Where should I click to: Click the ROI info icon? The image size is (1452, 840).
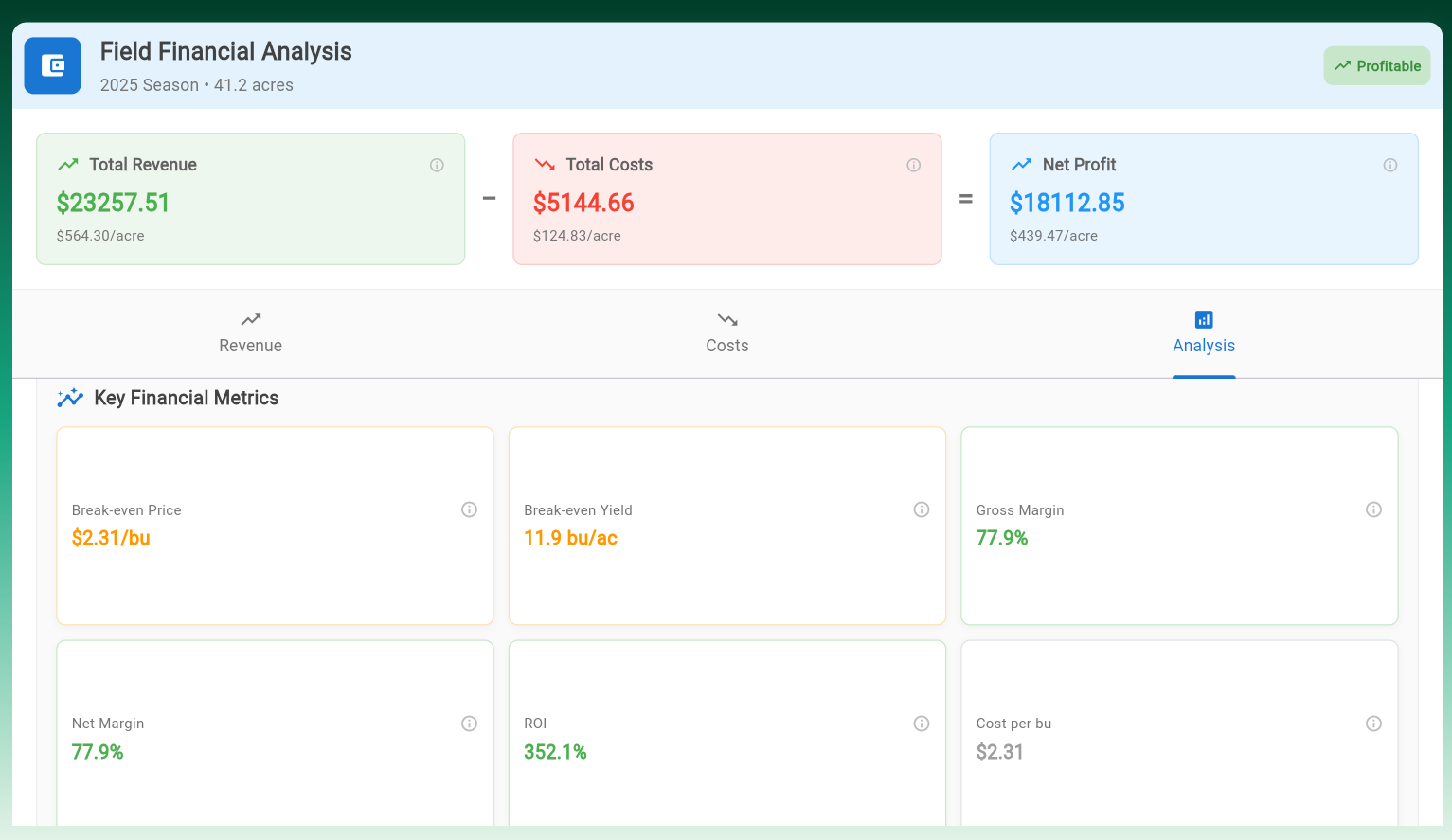[x=921, y=723]
